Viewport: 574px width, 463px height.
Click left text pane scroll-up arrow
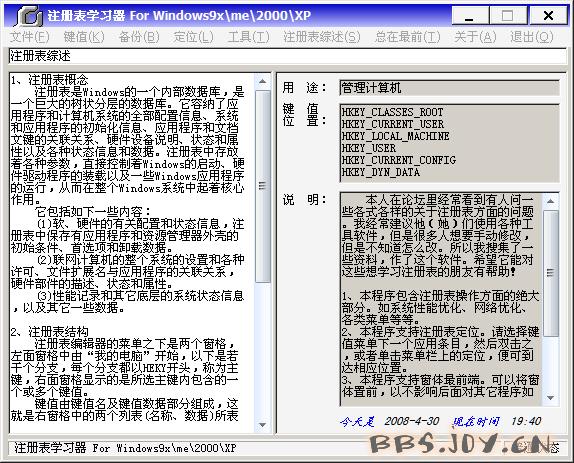pyautogui.click(x=262, y=81)
